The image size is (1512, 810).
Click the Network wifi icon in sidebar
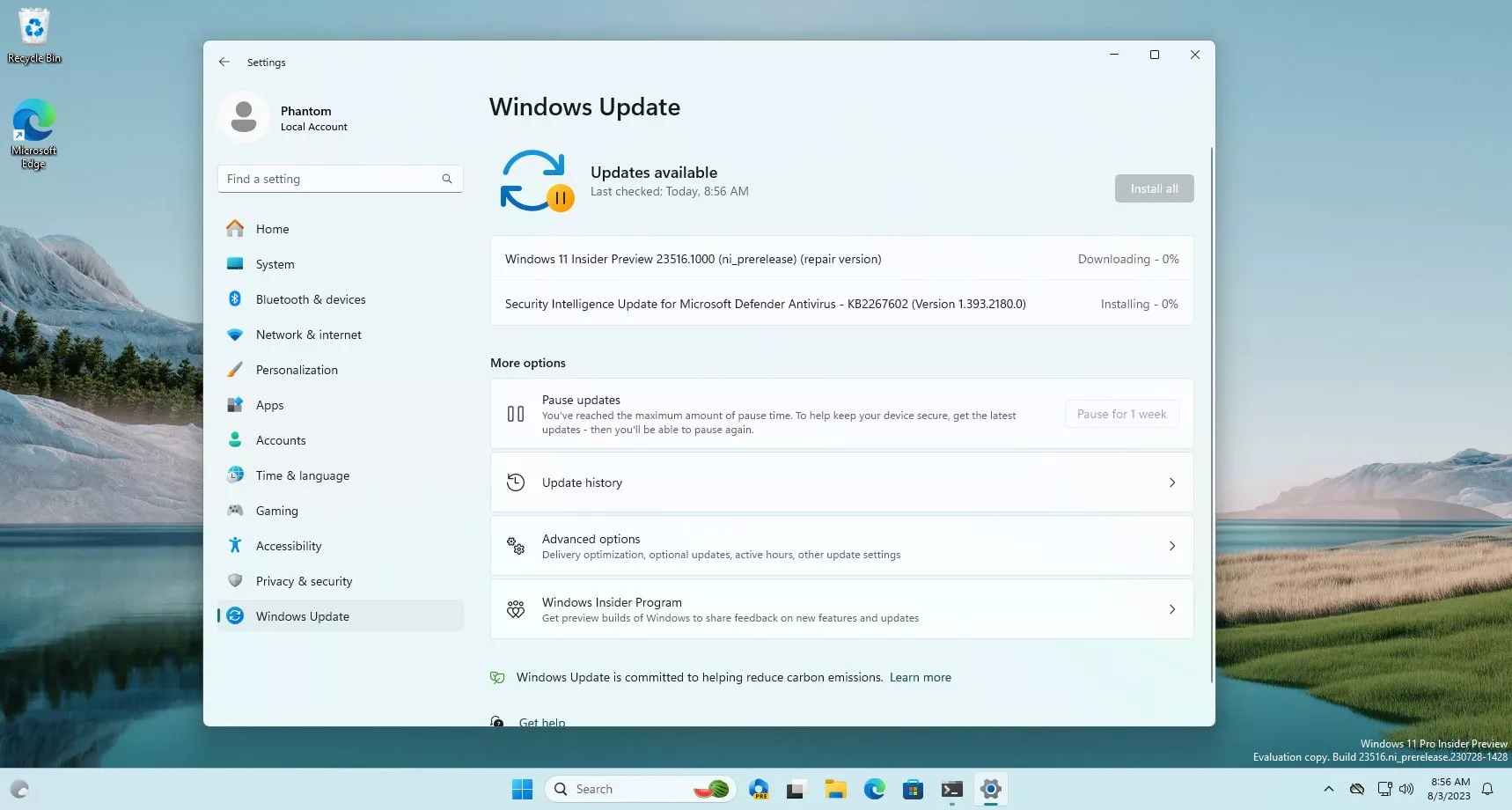[x=235, y=335]
